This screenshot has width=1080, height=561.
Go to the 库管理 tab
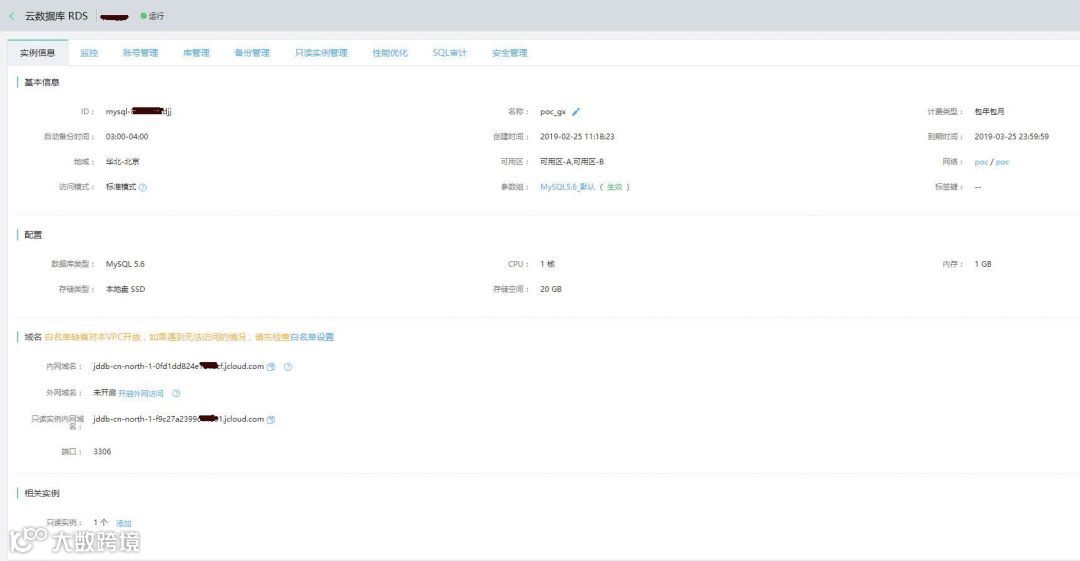pyautogui.click(x=196, y=52)
